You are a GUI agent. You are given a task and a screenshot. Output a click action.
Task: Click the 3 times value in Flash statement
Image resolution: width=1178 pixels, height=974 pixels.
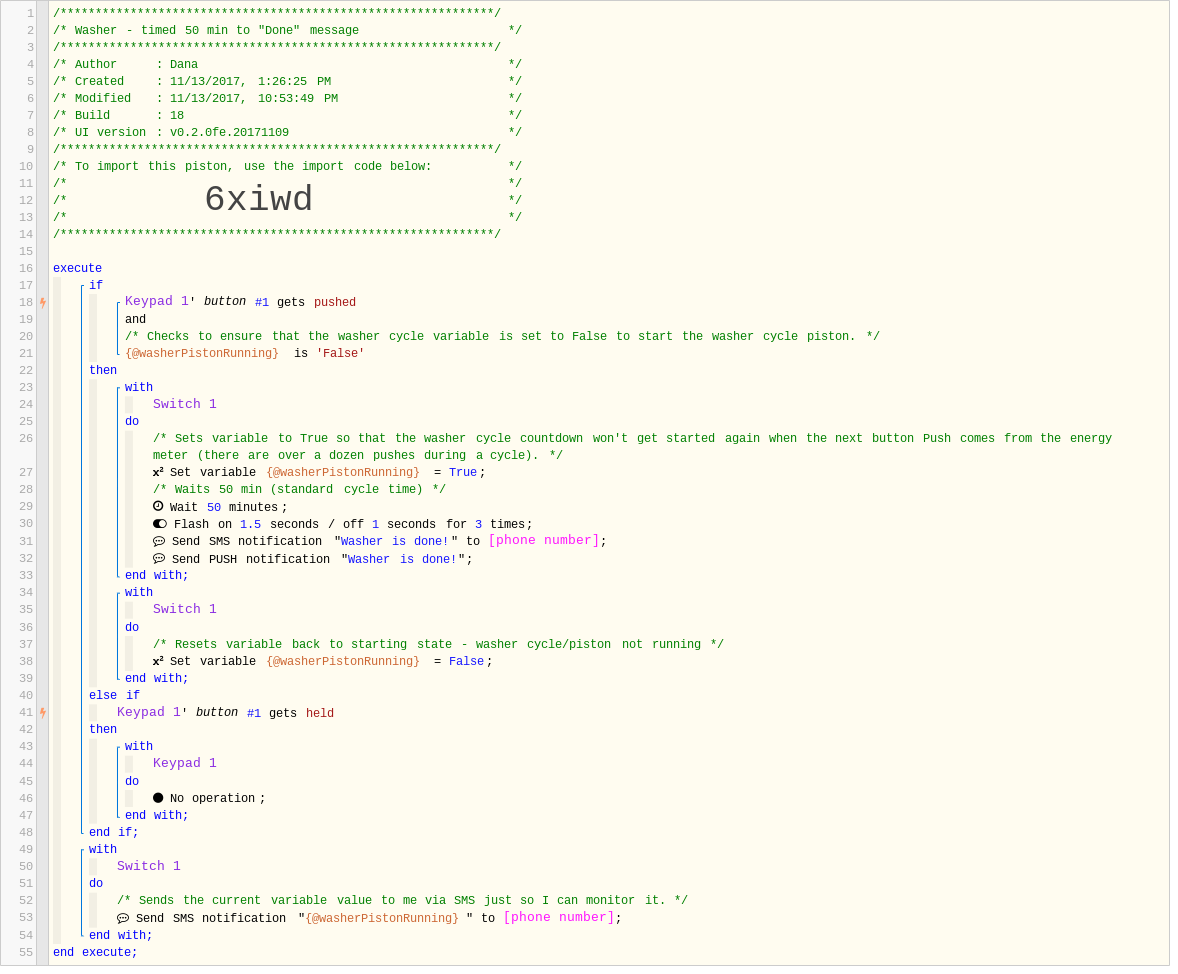[x=479, y=525]
